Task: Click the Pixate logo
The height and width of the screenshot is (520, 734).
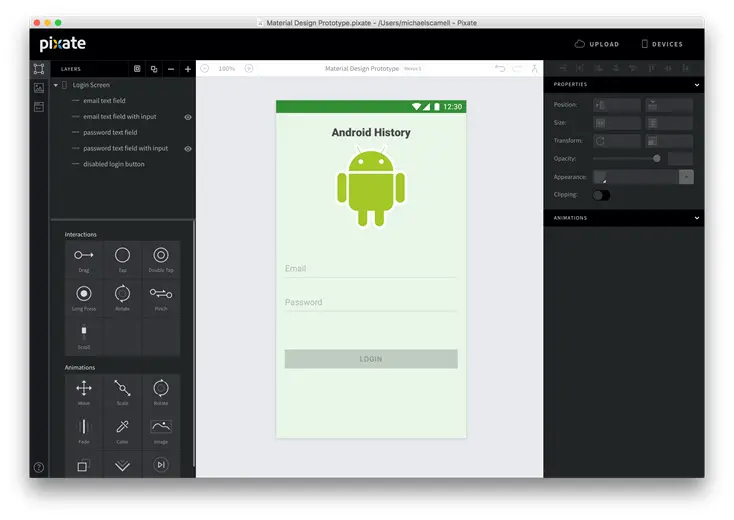Action: (x=62, y=44)
